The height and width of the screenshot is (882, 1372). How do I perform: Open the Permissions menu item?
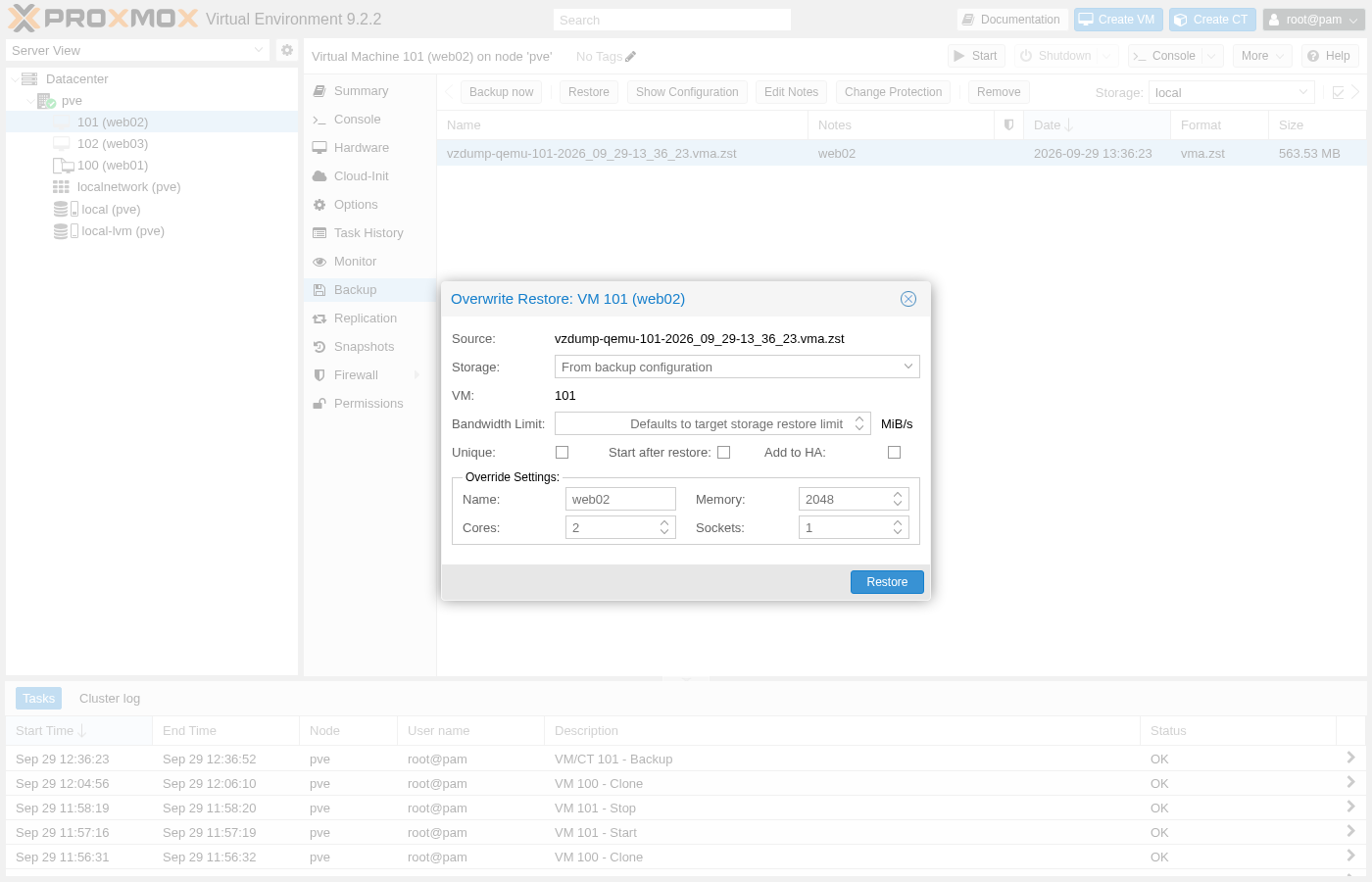click(x=369, y=404)
